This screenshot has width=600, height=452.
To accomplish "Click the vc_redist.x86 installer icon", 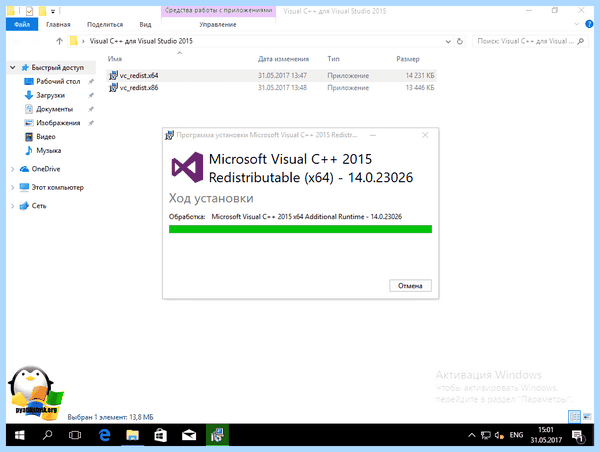I will 113,88.
